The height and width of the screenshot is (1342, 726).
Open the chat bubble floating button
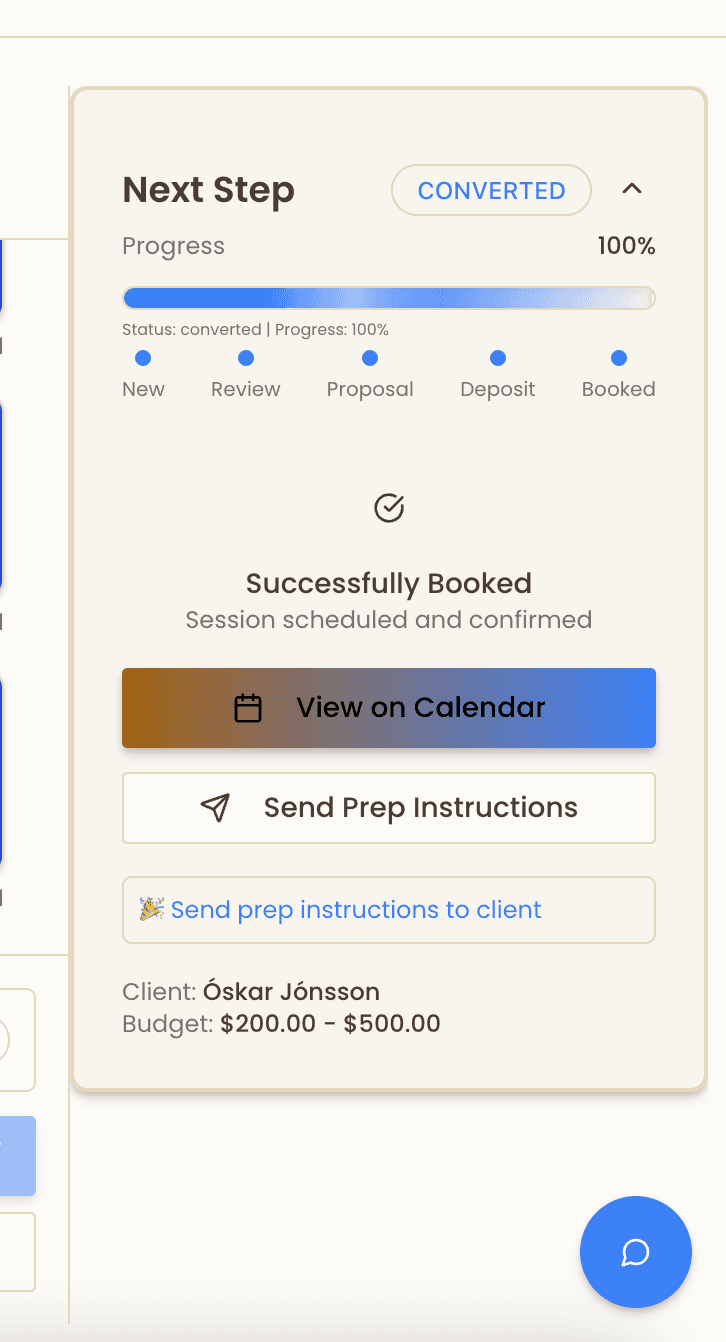(636, 1252)
